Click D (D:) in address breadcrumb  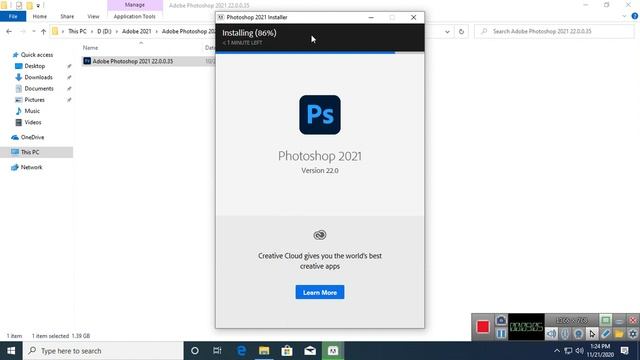(104, 31)
